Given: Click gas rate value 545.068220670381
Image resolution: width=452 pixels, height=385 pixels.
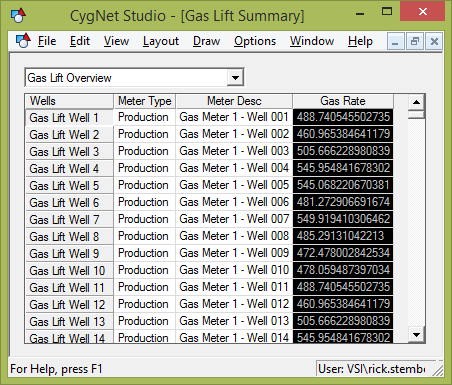Looking at the screenshot, I should point(343,185).
